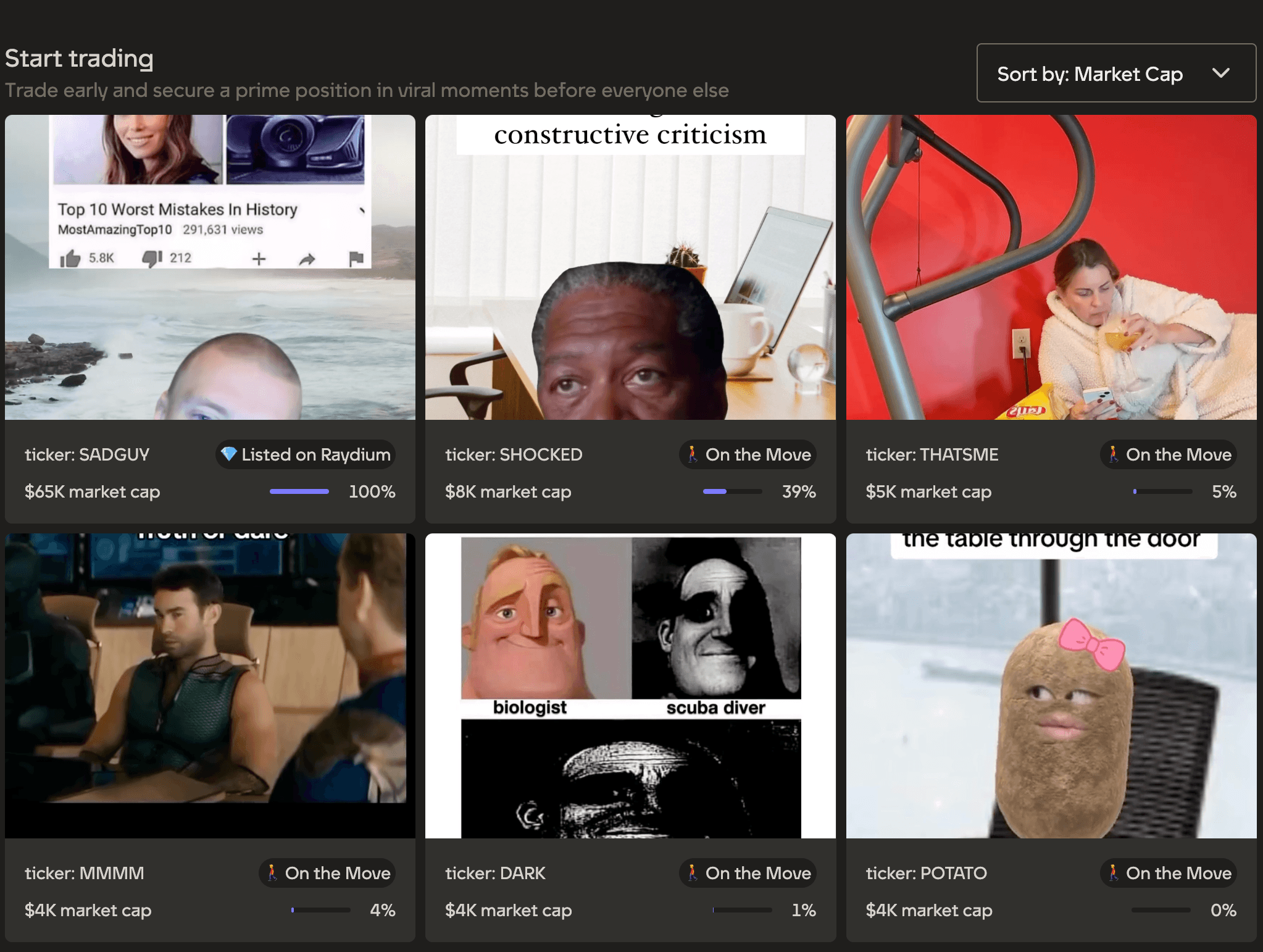
Task: Open the POTATO meme thumbnail
Action: click(x=1051, y=686)
